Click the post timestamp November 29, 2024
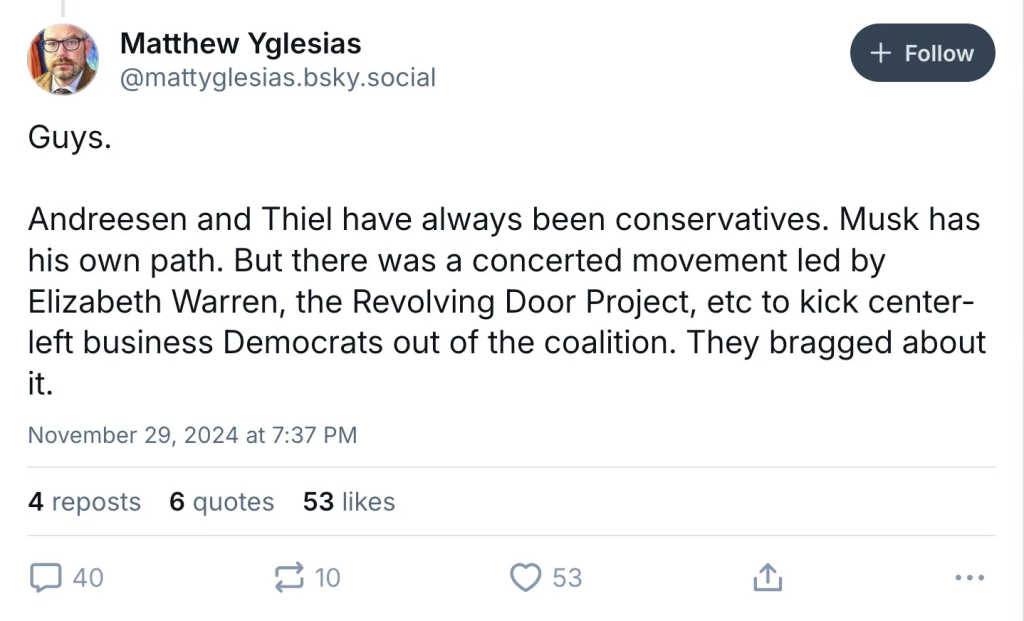The height and width of the screenshot is (621, 1024). [191, 435]
